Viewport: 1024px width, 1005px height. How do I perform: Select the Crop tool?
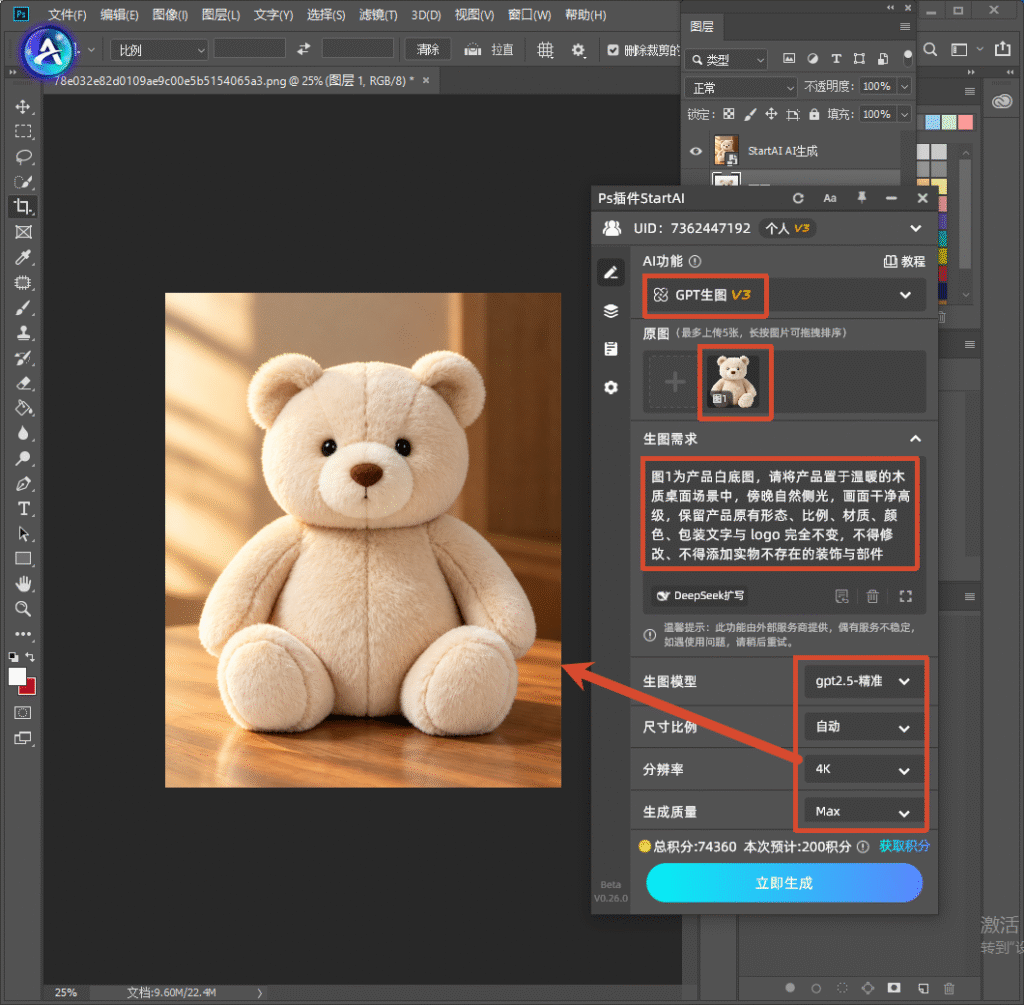click(23, 207)
